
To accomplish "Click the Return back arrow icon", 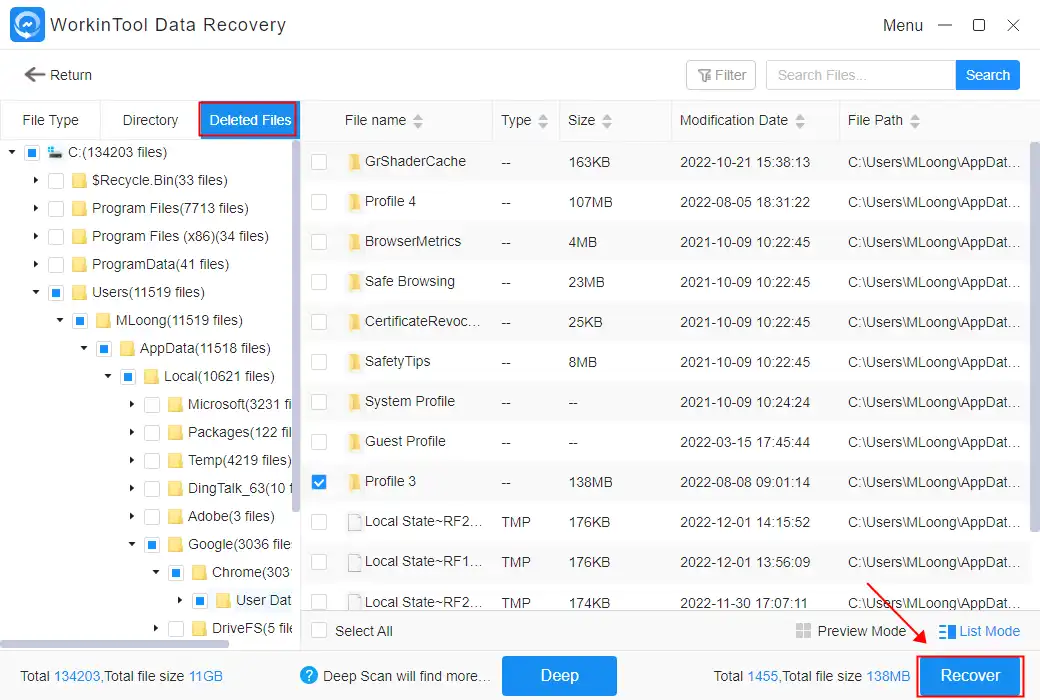I will click(x=34, y=74).
